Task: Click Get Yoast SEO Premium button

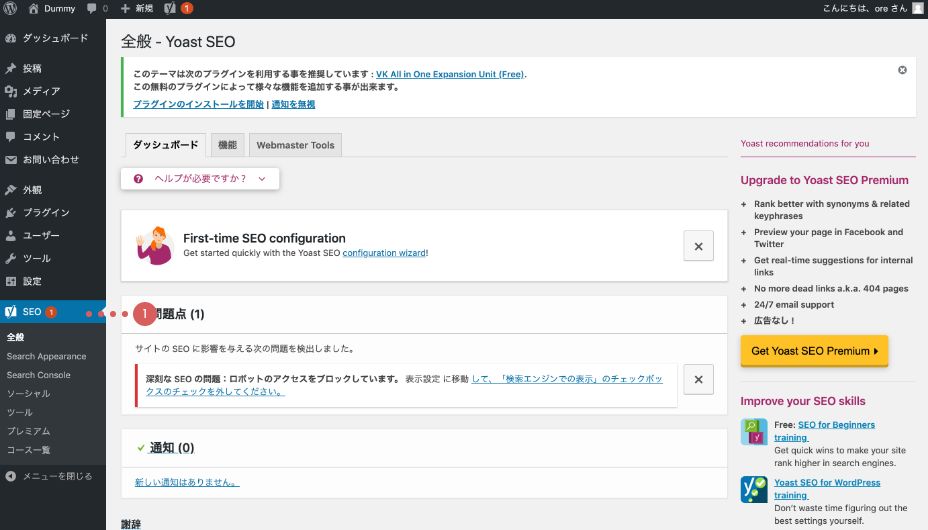Action: pos(814,351)
